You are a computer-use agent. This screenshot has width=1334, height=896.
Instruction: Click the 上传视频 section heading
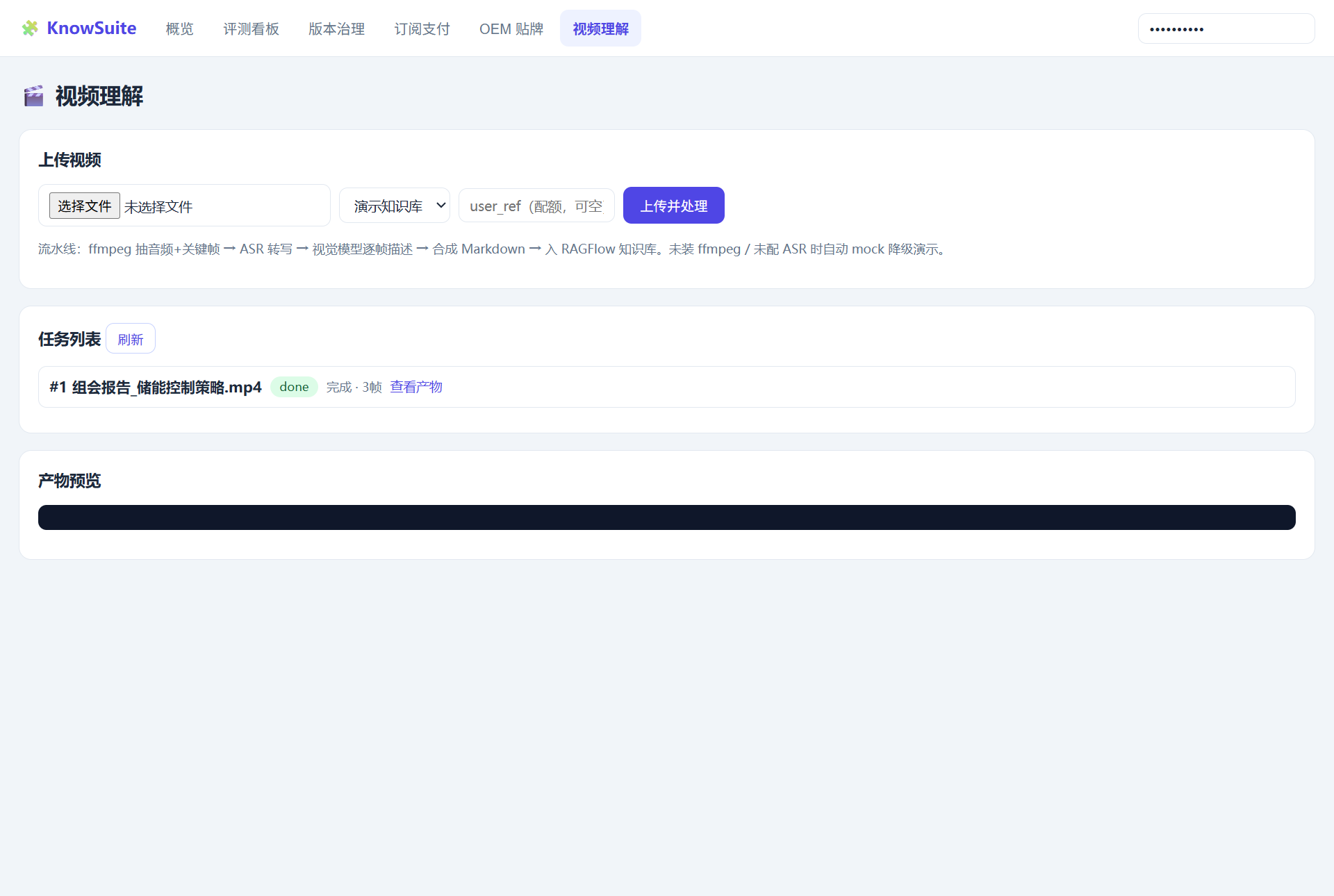pyautogui.click(x=69, y=160)
